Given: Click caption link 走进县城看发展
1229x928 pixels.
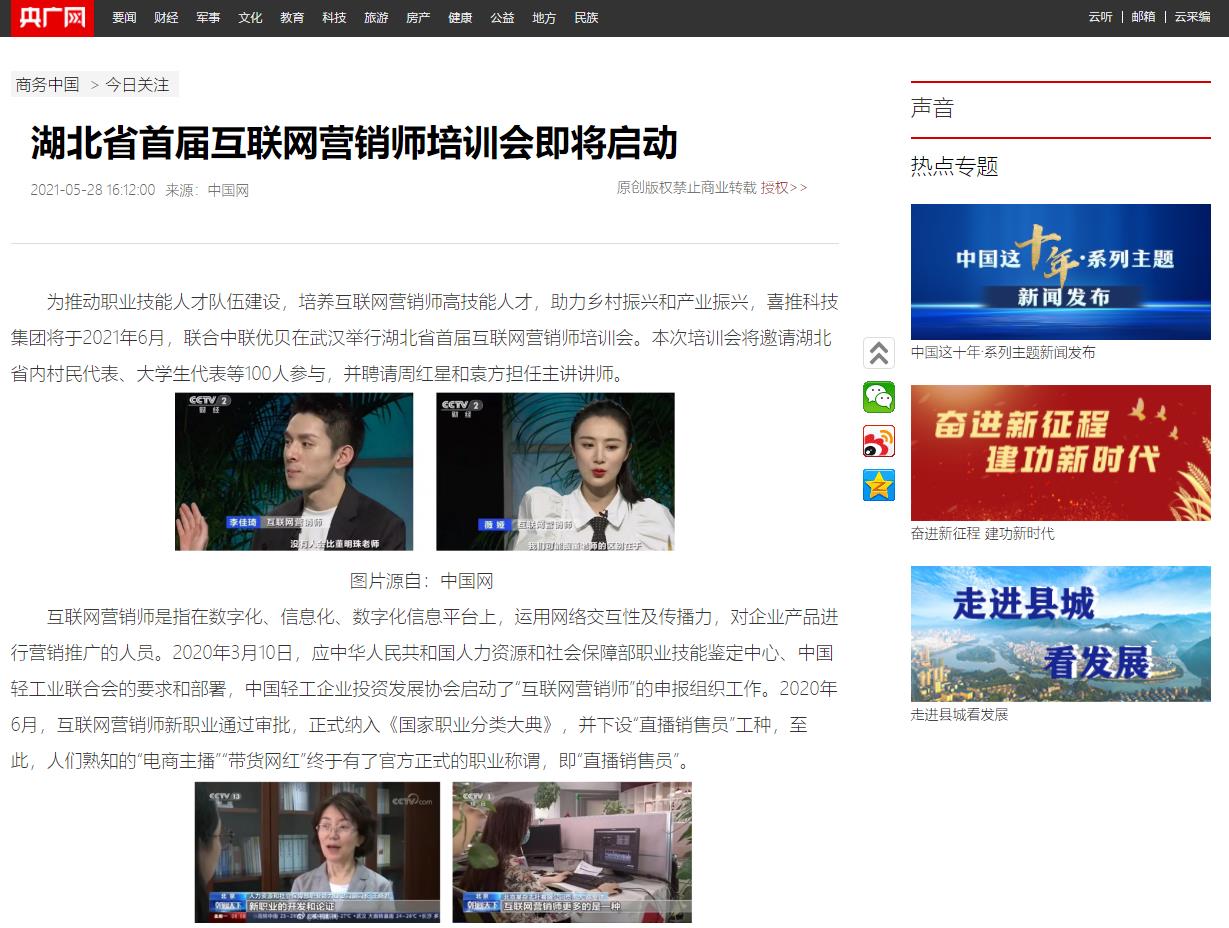Looking at the screenshot, I should coord(960,714).
